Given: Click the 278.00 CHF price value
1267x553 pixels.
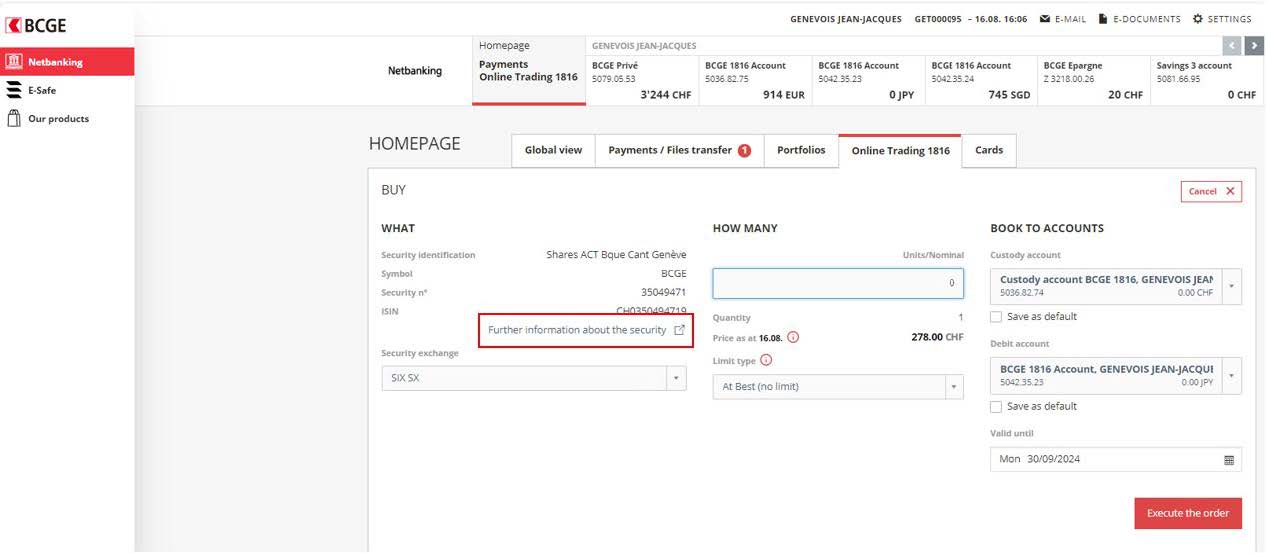Looking at the screenshot, I should coord(935,337).
